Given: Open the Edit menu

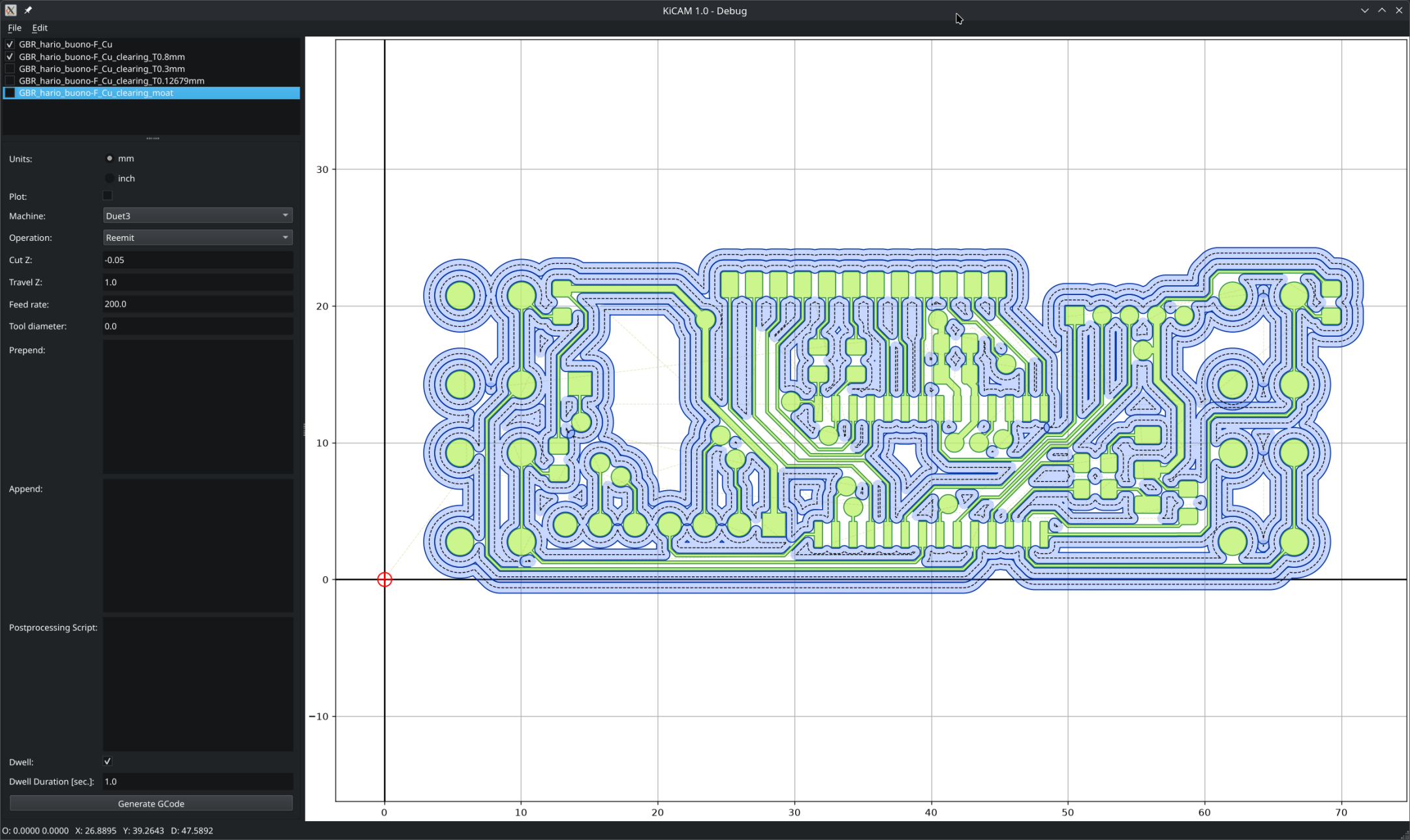Looking at the screenshot, I should tap(40, 27).
